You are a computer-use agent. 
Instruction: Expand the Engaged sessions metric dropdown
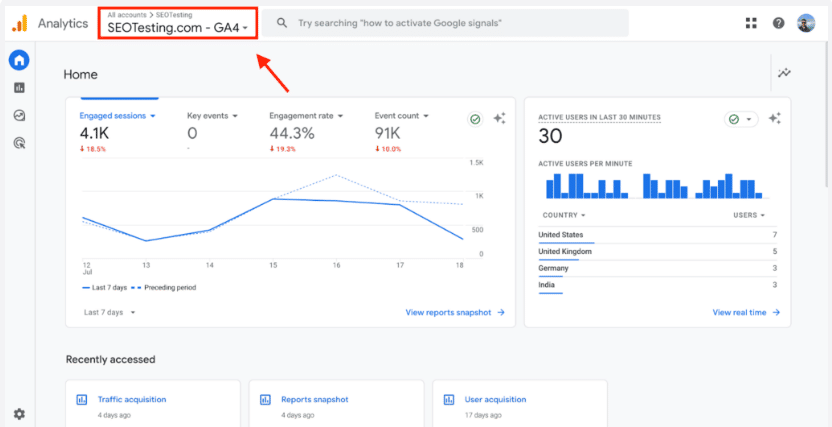tap(117, 116)
